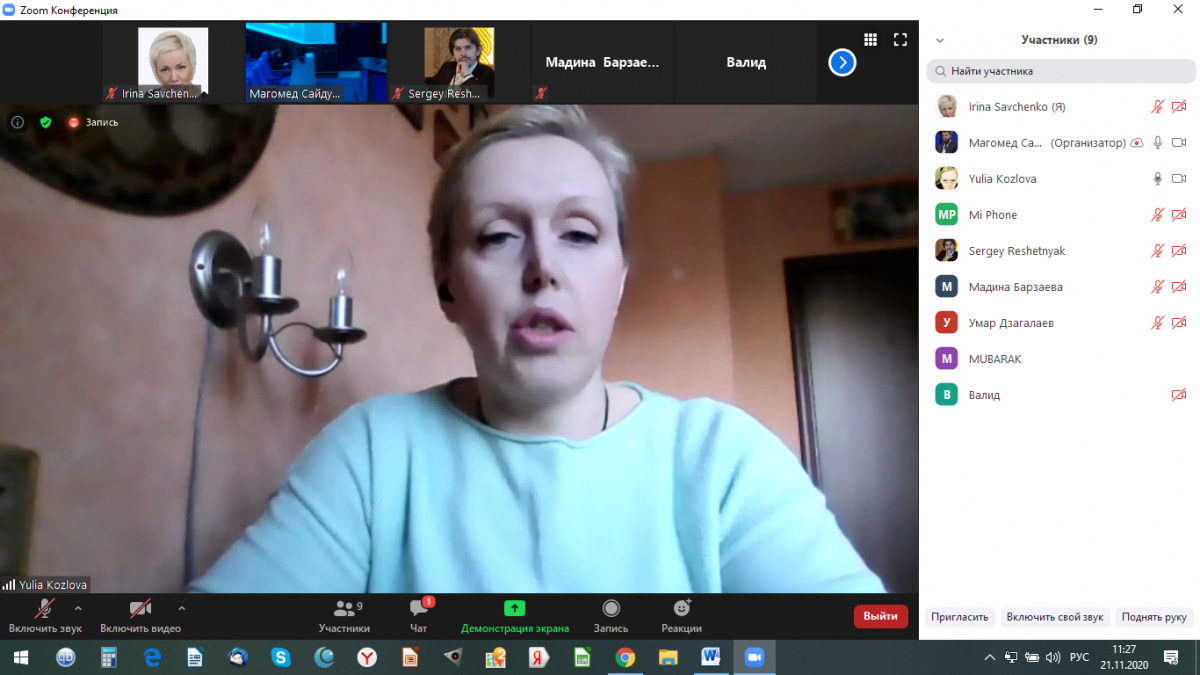Open File Explorer from the taskbar
The height and width of the screenshot is (675, 1200).
pyautogui.click(x=668, y=657)
